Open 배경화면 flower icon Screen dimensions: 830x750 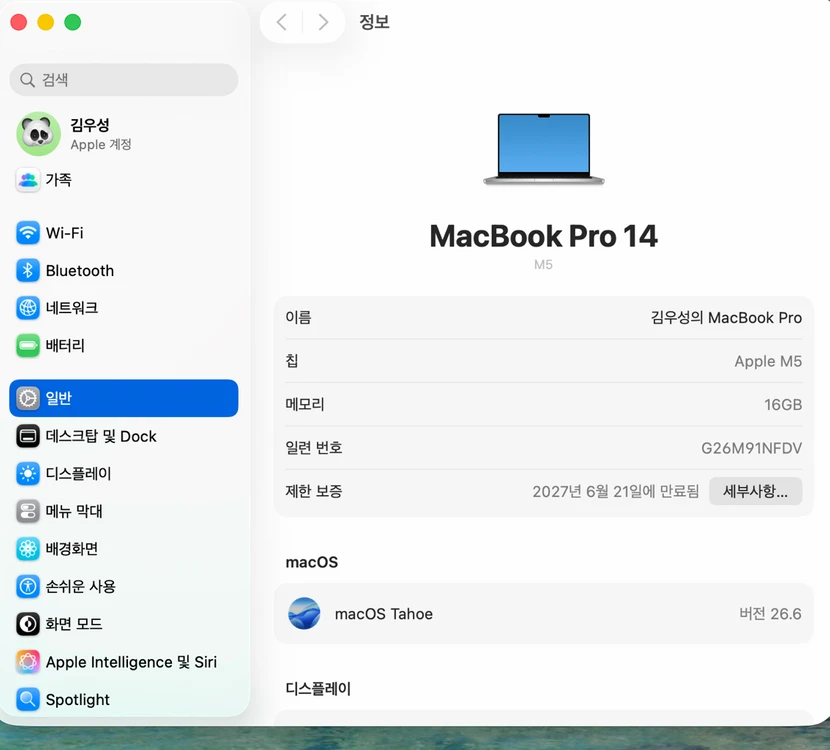[x=28, y=549]
